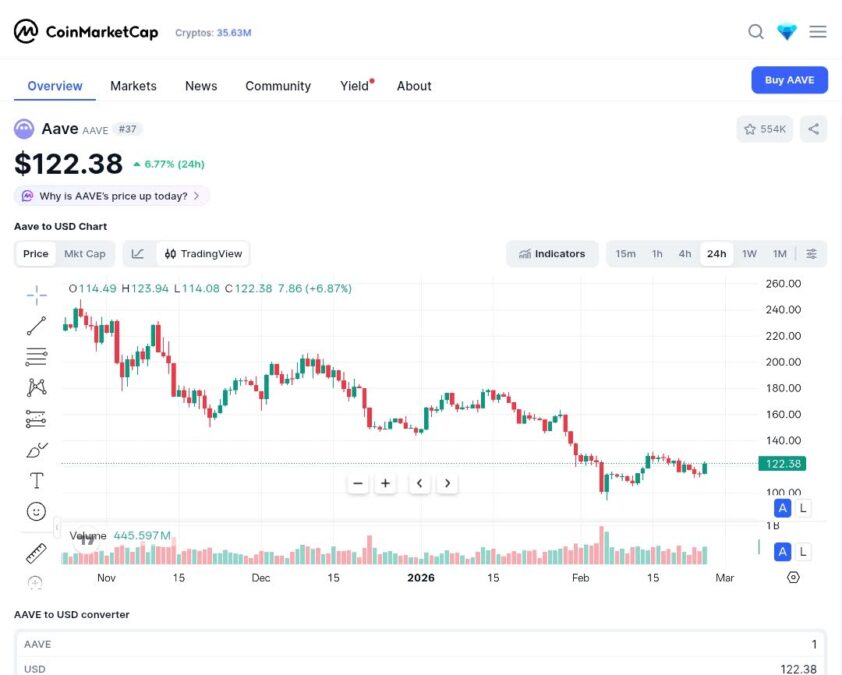The width and height of the screenshot is (842, 675).
Task: Open chart settings gear below price scale
Action: 793,577
